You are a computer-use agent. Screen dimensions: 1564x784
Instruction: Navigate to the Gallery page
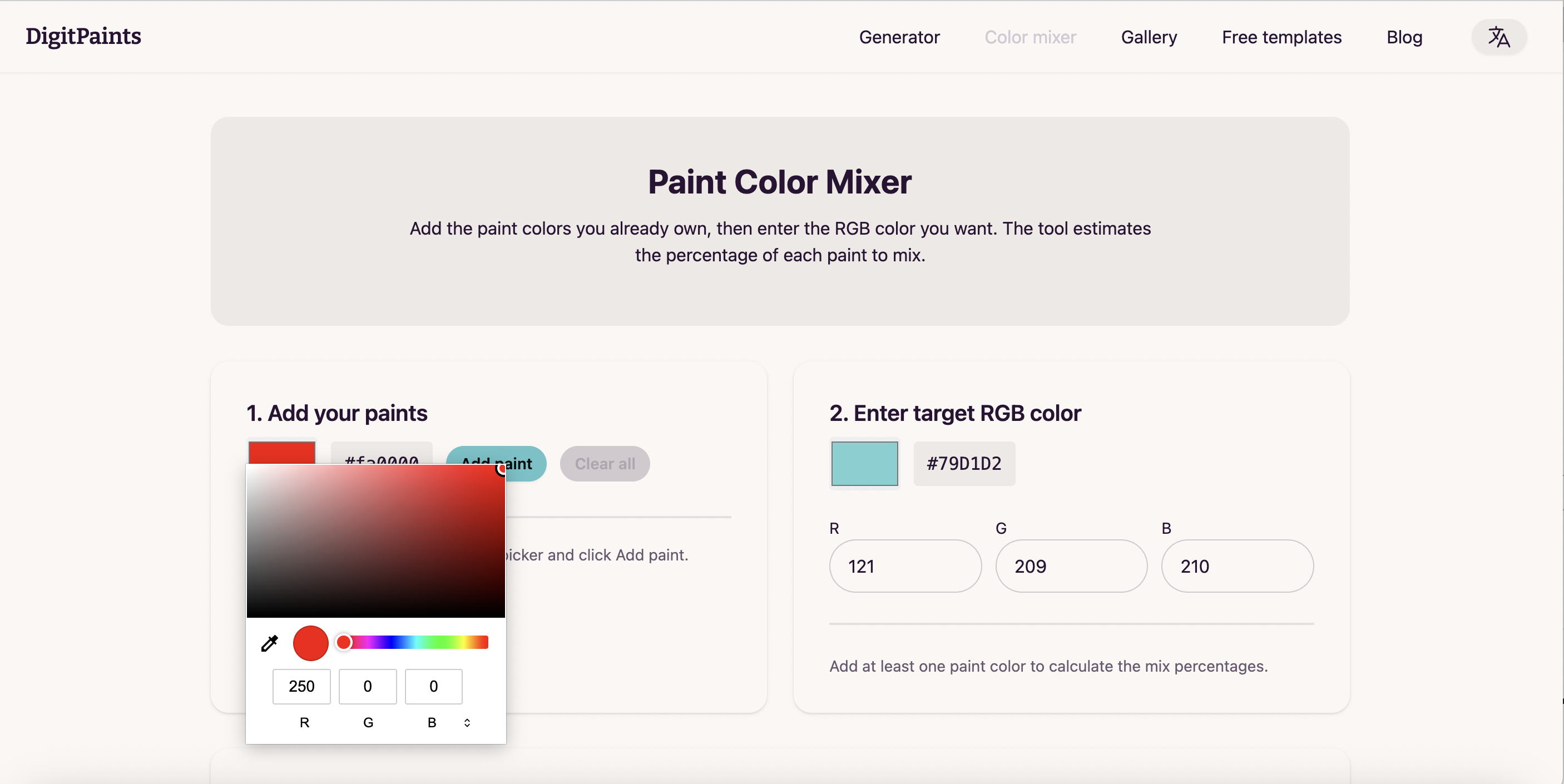1149,37
